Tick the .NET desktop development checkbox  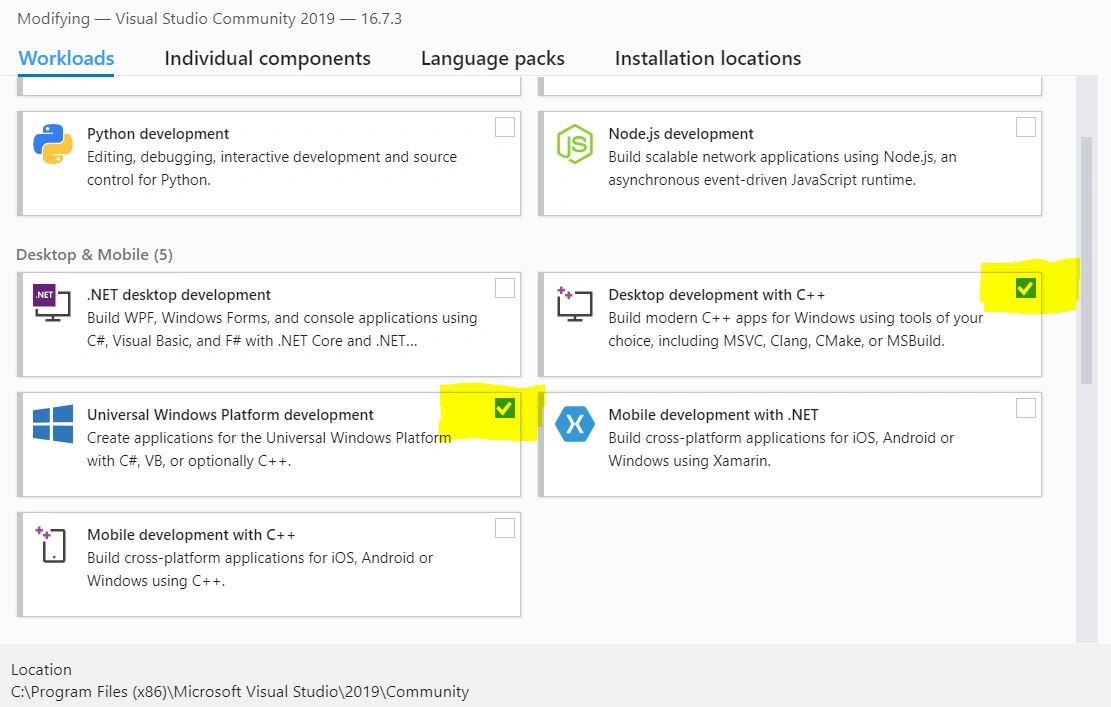[505, 289]
